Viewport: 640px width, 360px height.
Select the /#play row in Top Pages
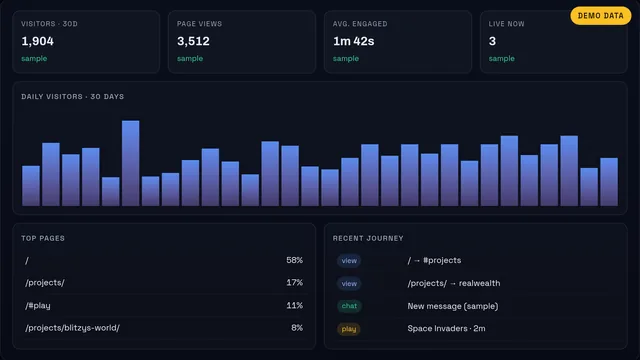tap(164, 305)
